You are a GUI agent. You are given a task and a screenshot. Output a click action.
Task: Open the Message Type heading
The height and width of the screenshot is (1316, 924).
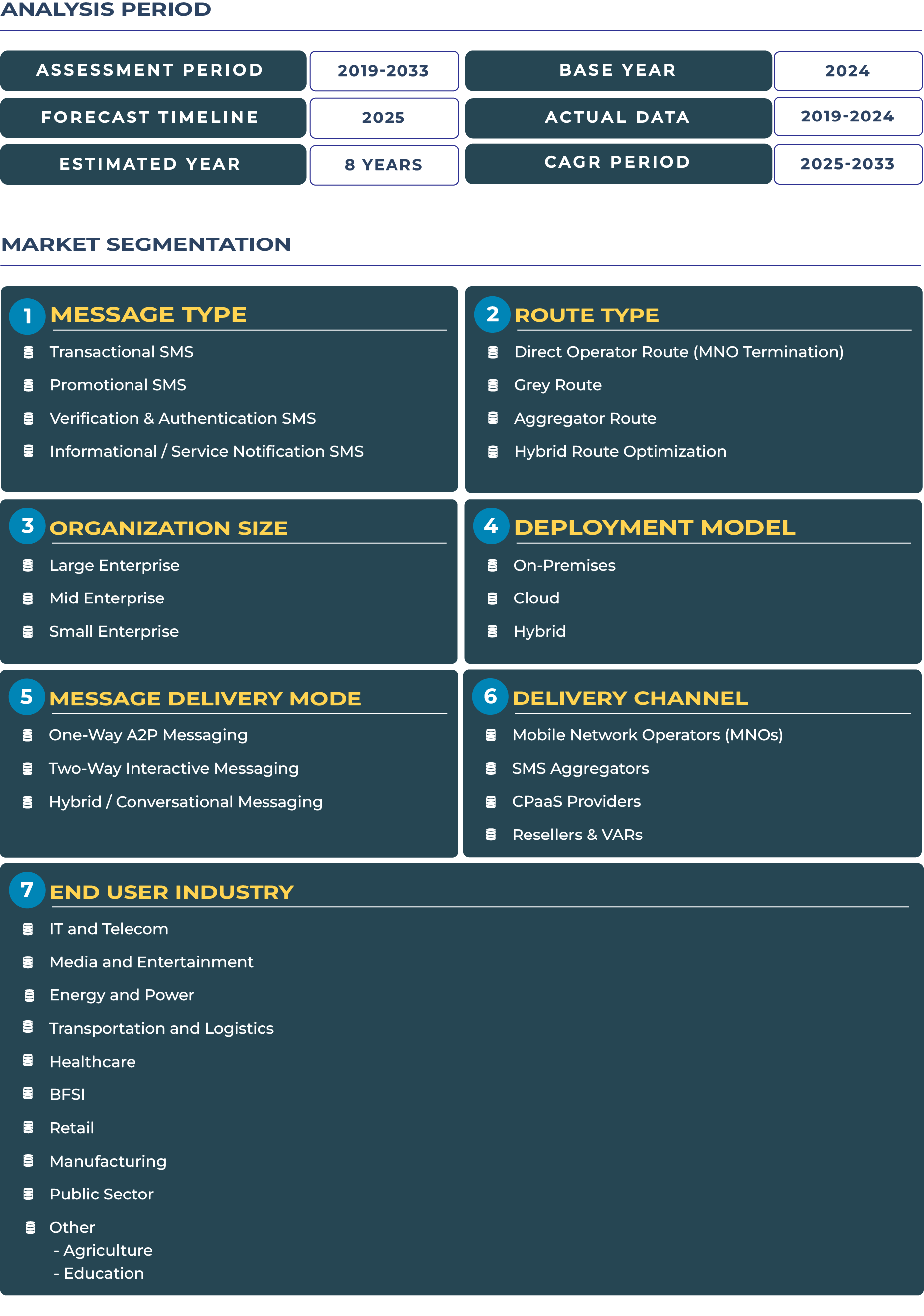pos(148,315)
